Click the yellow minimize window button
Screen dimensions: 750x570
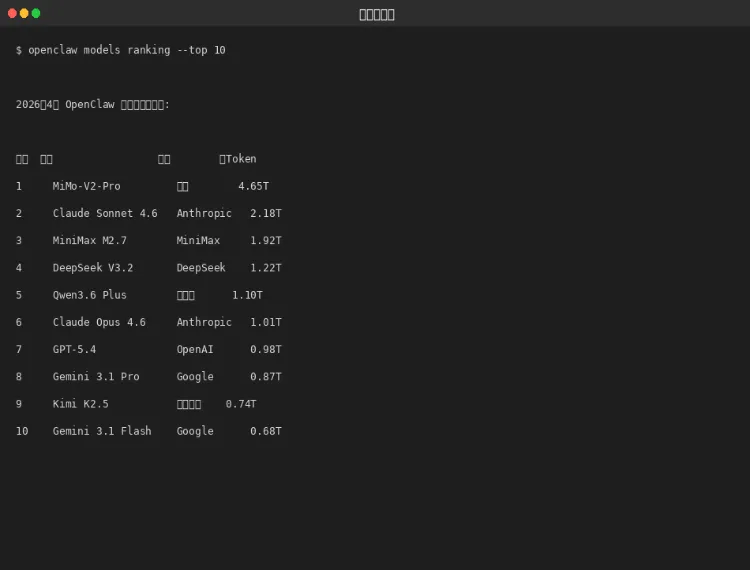(x=24, y=13)
